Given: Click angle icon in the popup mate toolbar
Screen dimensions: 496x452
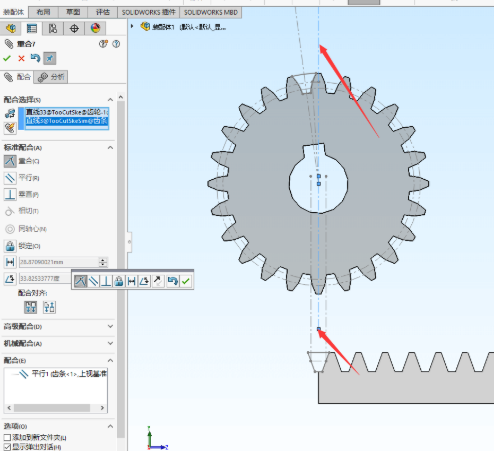Looking at the screenshot, I should tap(144, 281).
